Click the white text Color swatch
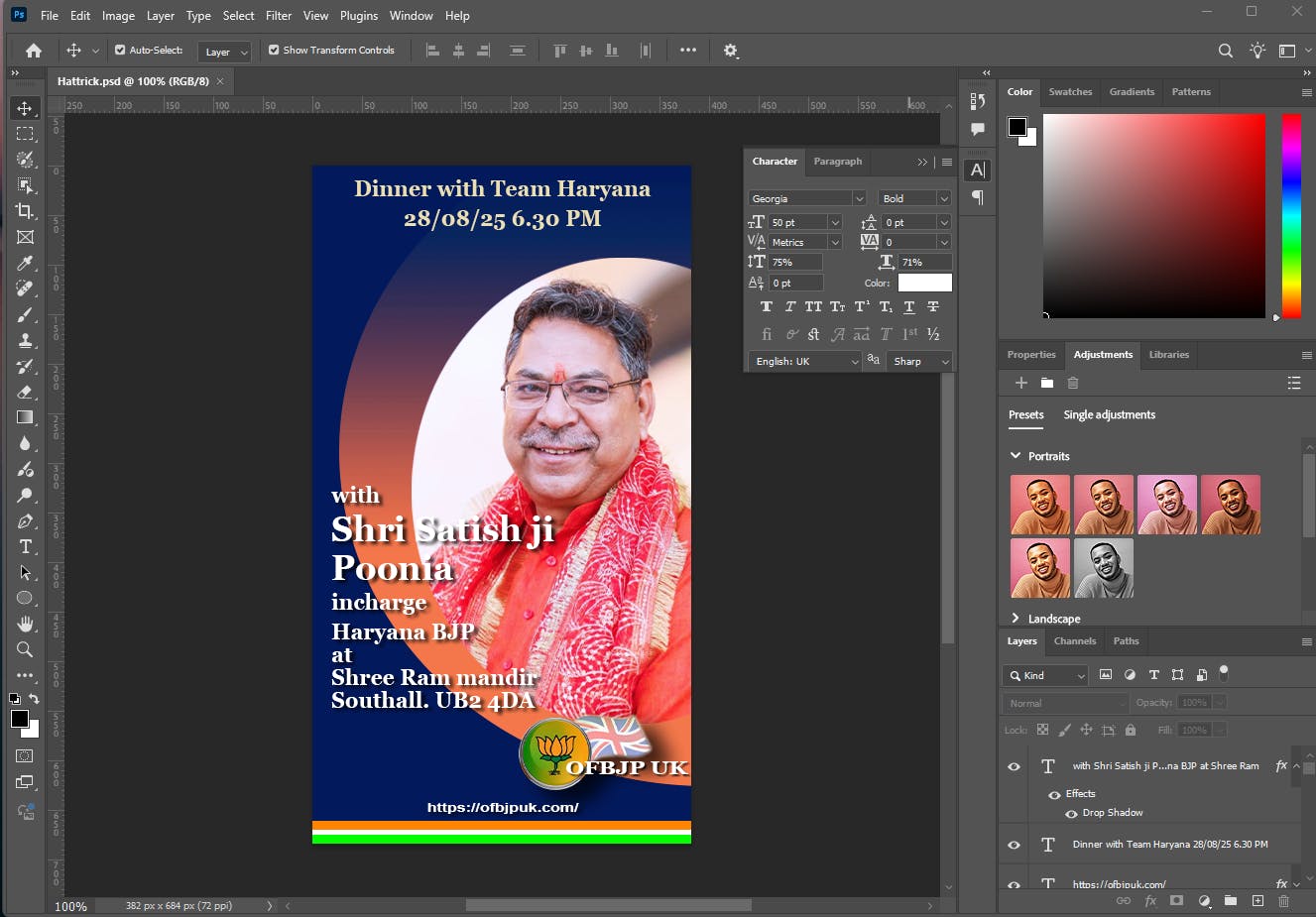The height and width of the screenshot is (917, 1316). [x=924, y=284]
